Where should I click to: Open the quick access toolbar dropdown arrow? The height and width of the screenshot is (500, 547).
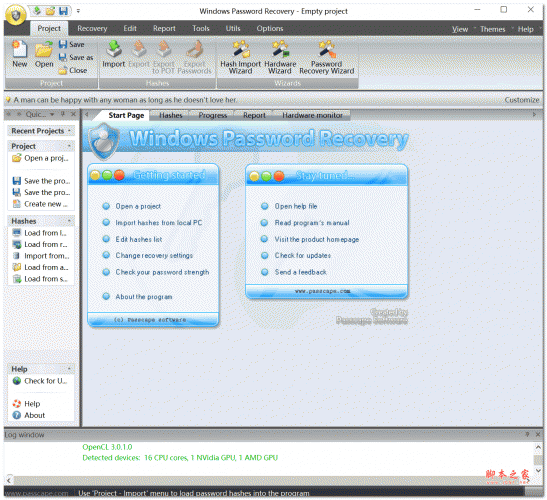(x=78, y=11)
